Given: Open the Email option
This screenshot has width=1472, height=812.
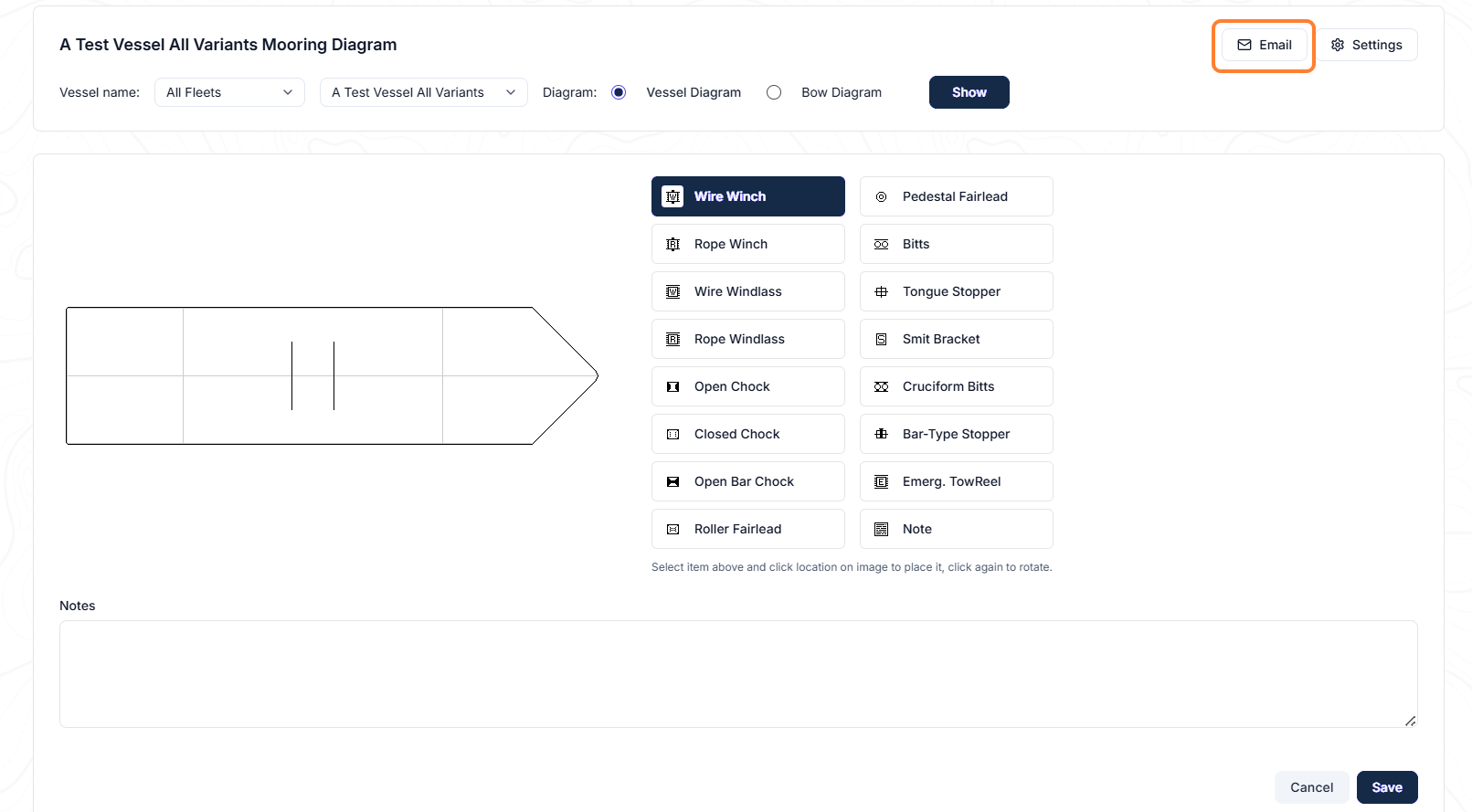Looking at the screenshot, I should (1265, 45).
